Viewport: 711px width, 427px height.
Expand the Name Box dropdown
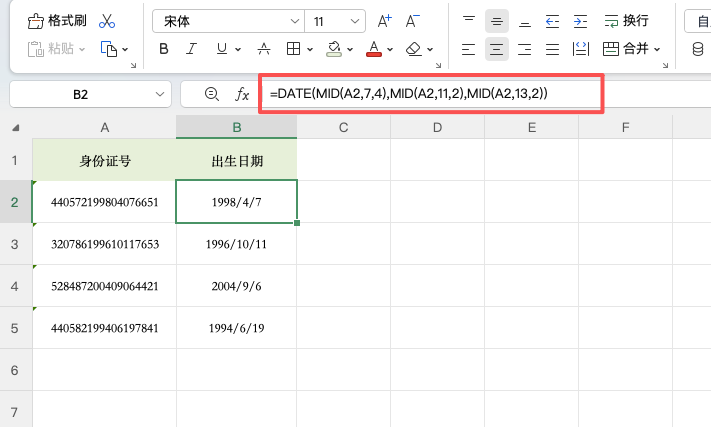click(160, 94)
